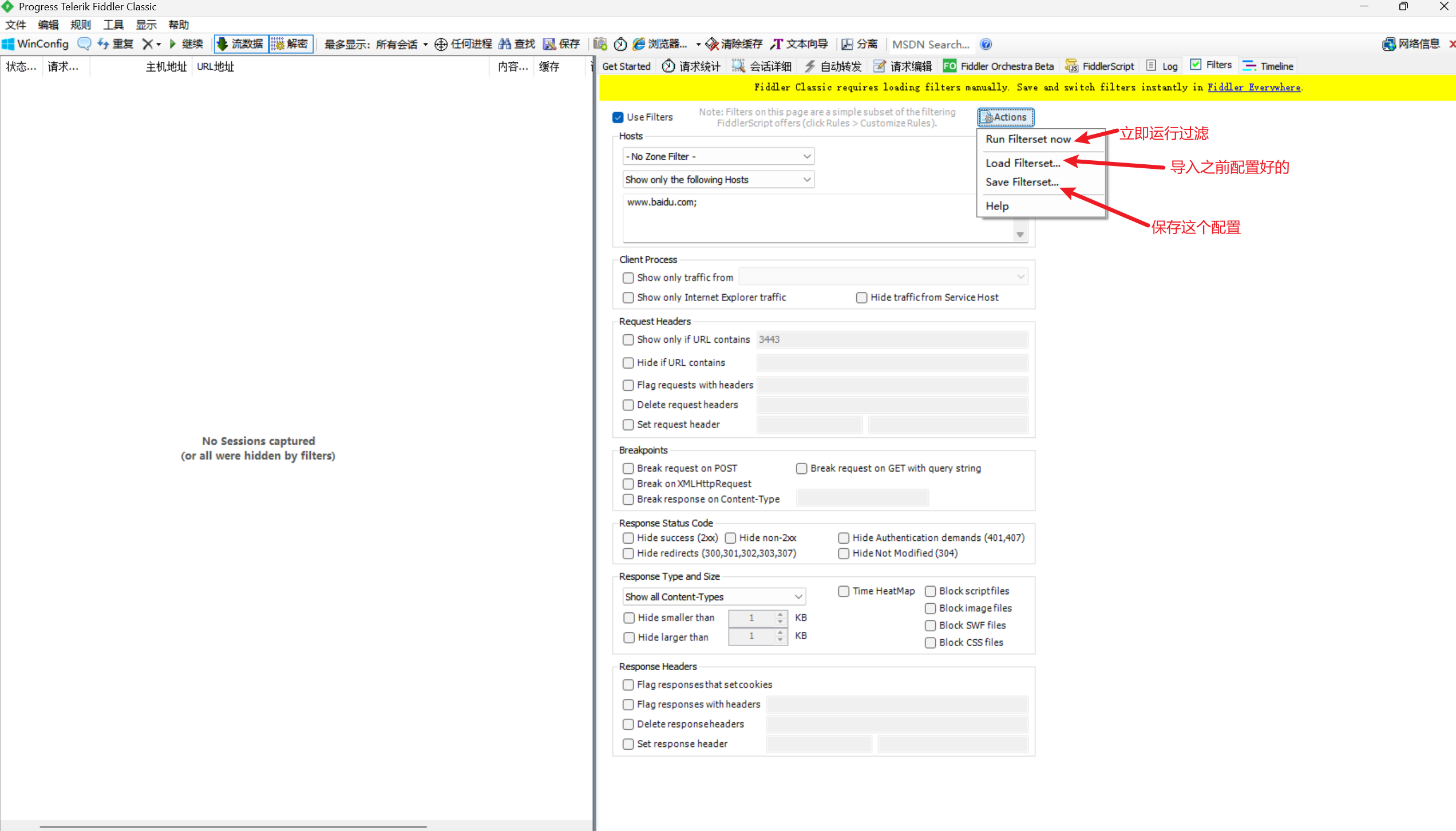The width and height of the screenshot is (1456, 831).
Task: Click the Actions button
Action: [x=1005, y=117]
